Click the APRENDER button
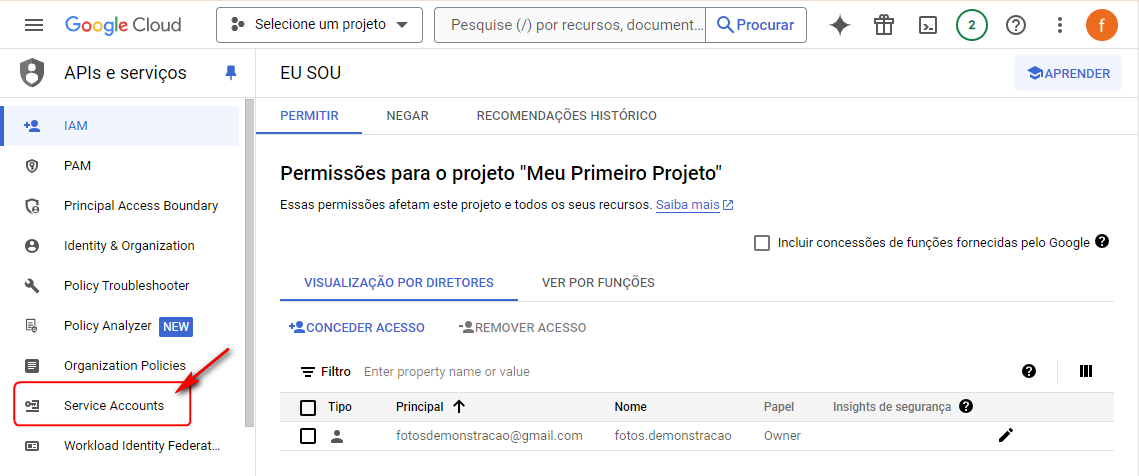 (x=1068, y=73)
